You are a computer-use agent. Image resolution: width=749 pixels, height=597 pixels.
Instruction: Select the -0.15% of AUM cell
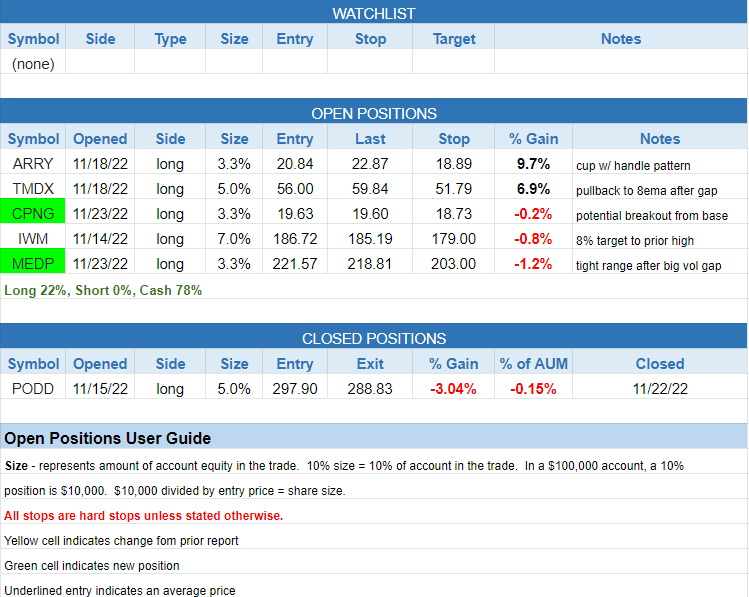tap(534, 388)
